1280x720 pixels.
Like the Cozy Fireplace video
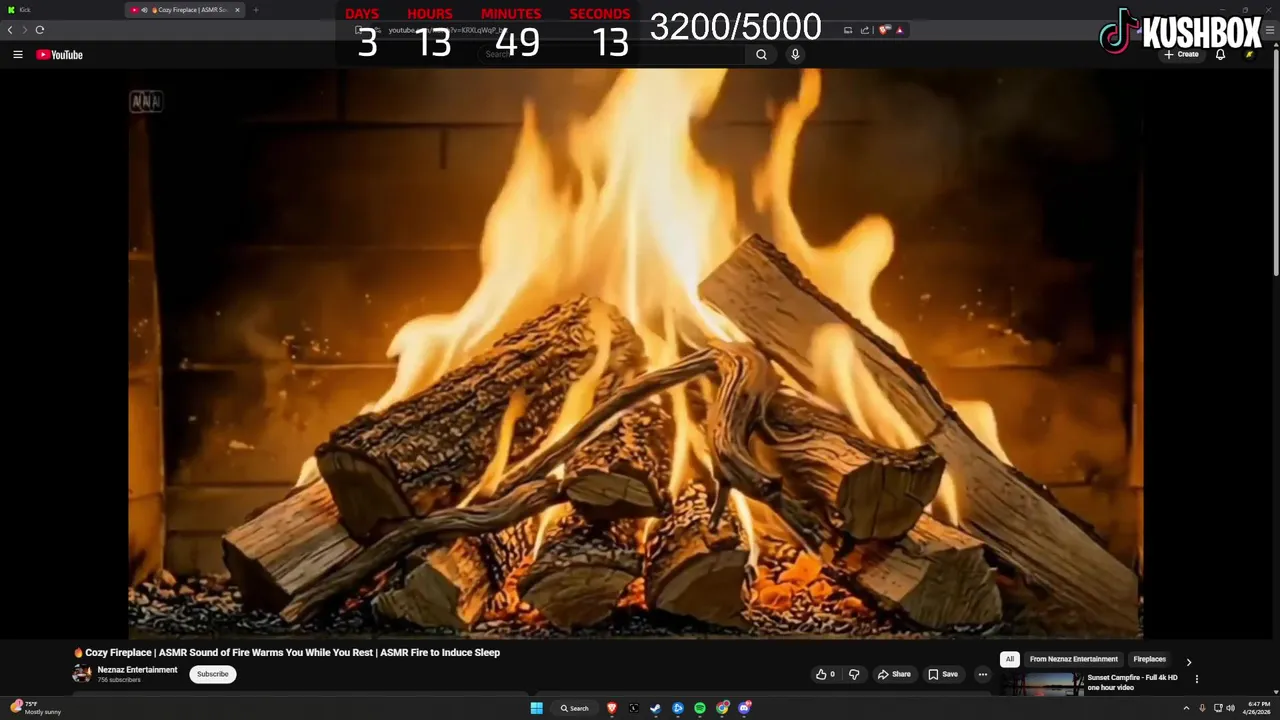[x=825, y=674]
